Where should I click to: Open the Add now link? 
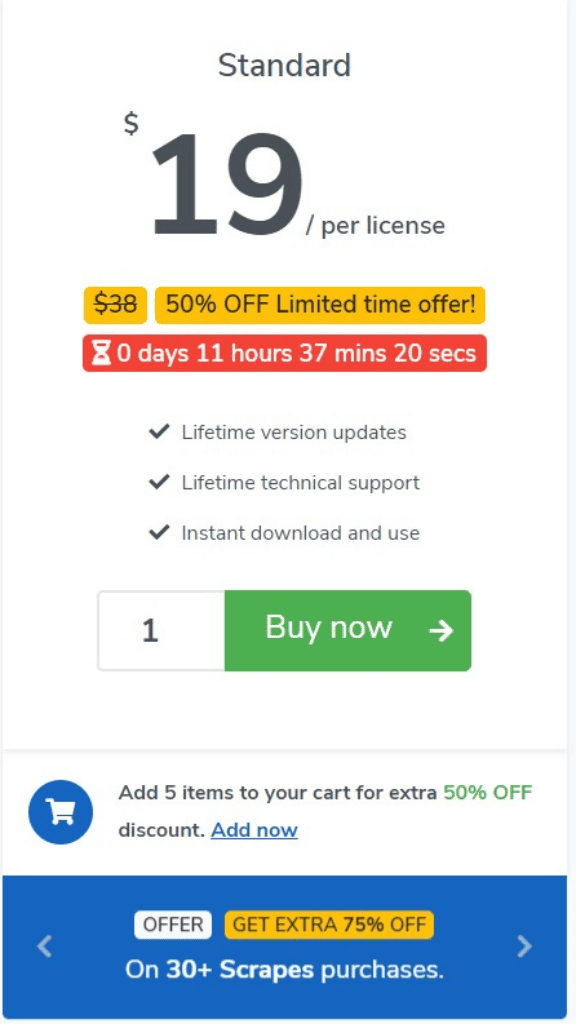(x=254, y=830)
